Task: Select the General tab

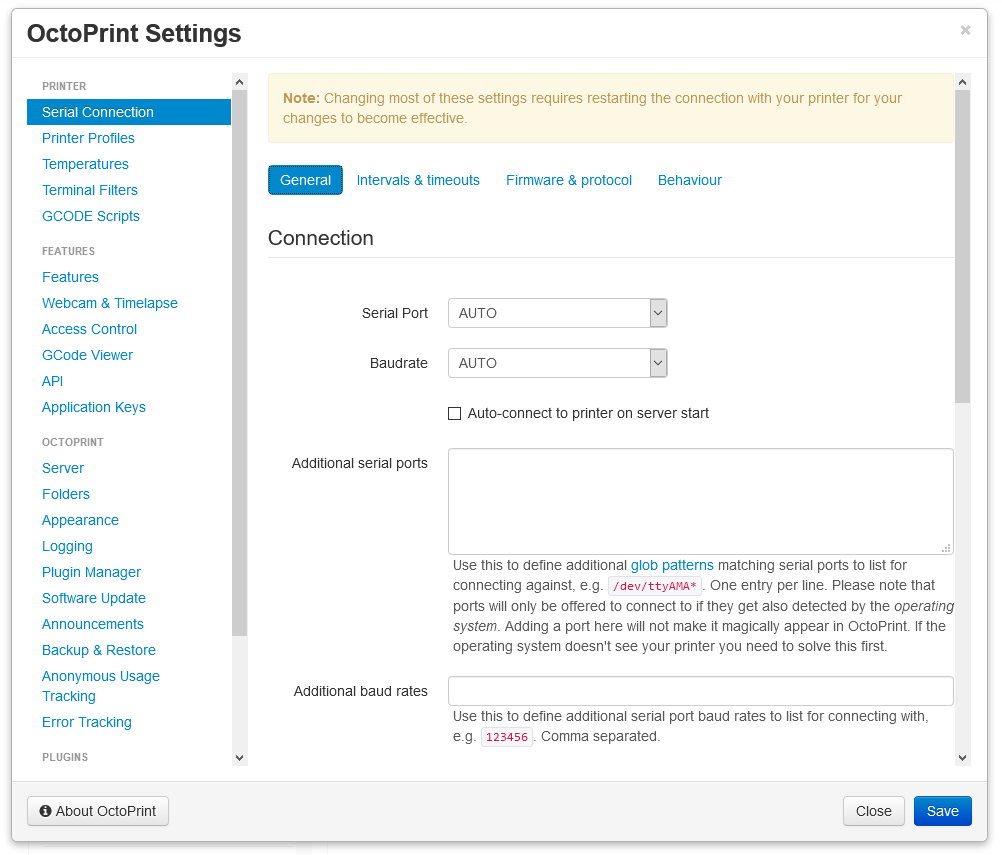Action: pyautogui.click(x=305, y=180)
